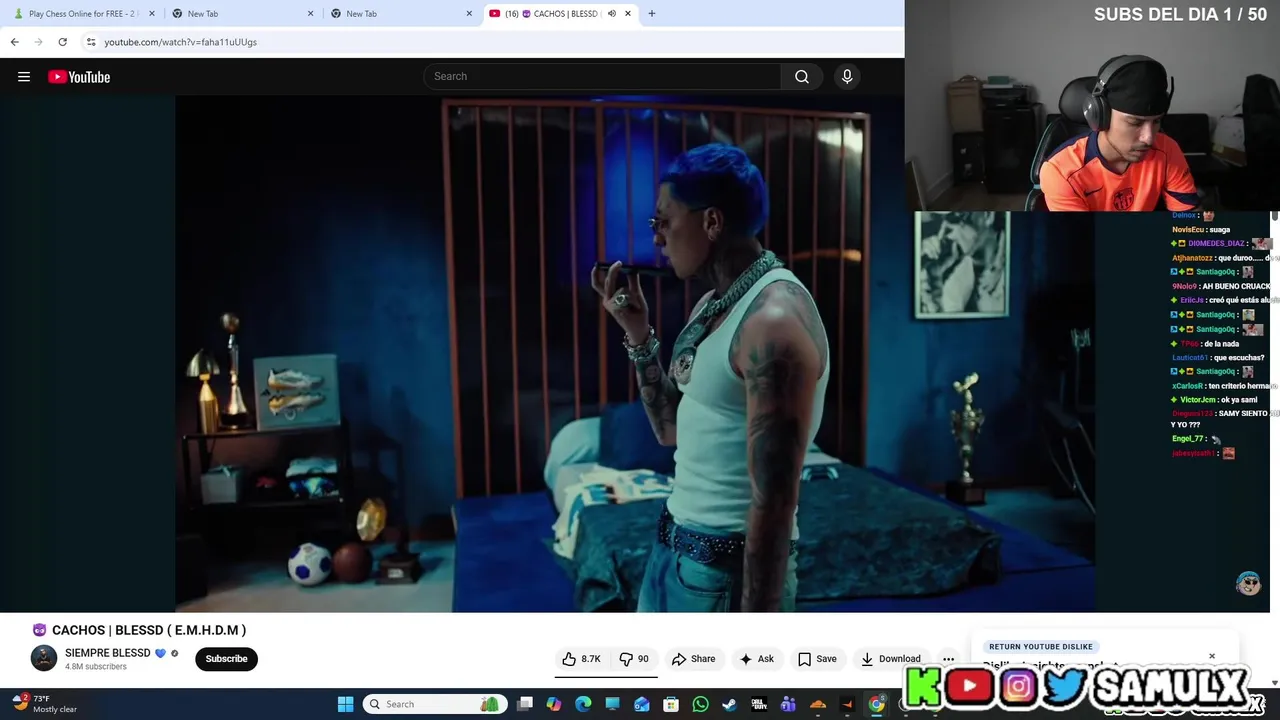Image resolution: width=1280 pixels, height=720 pixels.
Task: Go to YouTube home via the logo
Action: (79, 77)
